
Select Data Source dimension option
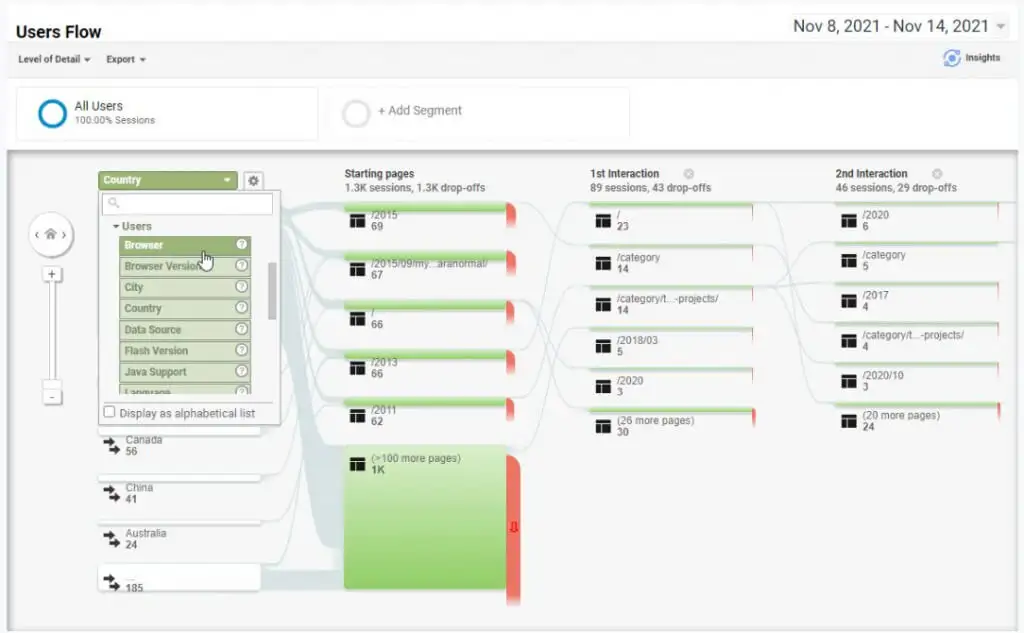pos(185,329)
